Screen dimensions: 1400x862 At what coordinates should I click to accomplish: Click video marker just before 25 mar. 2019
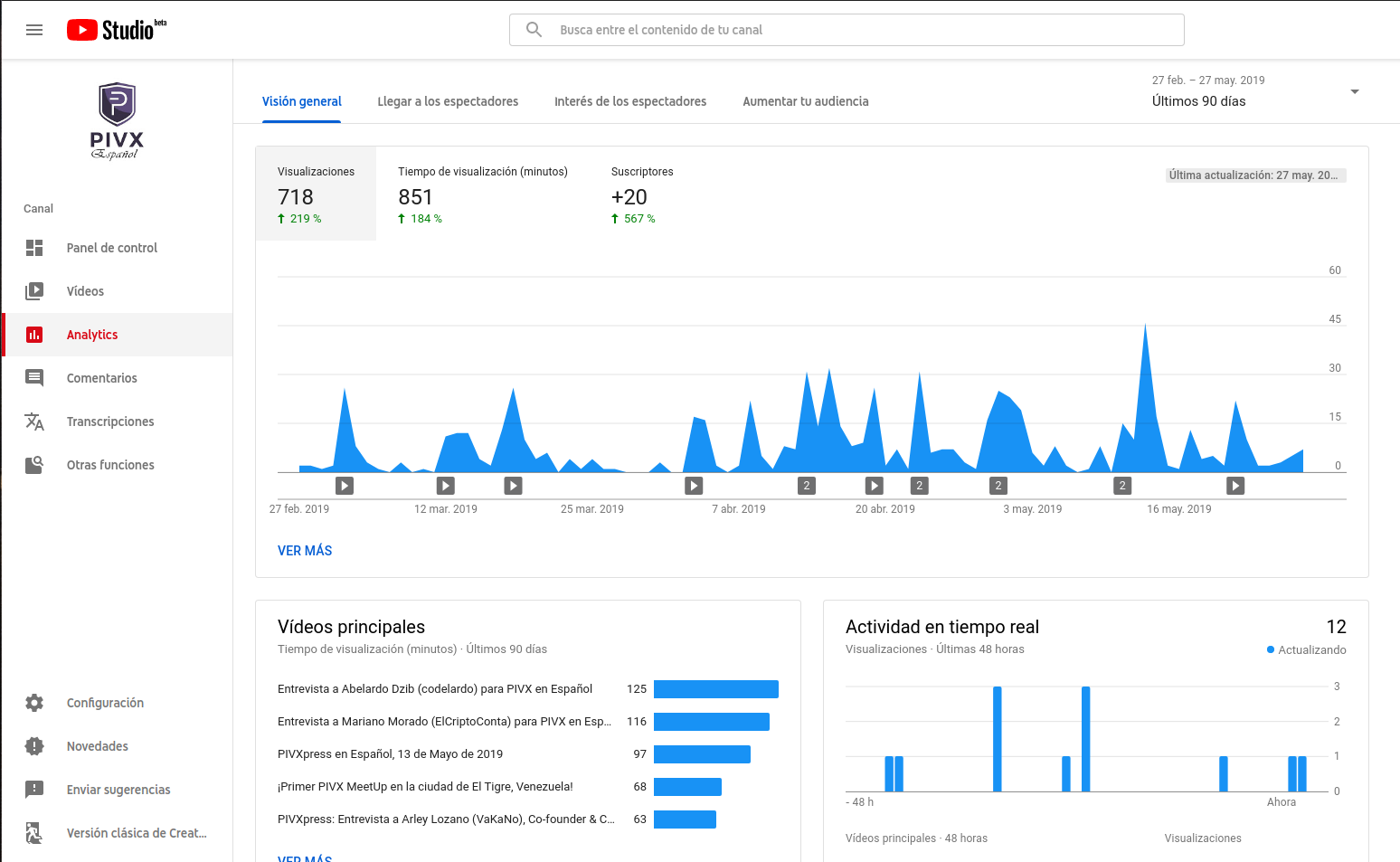pyautogui.click(x=513, y=486)
